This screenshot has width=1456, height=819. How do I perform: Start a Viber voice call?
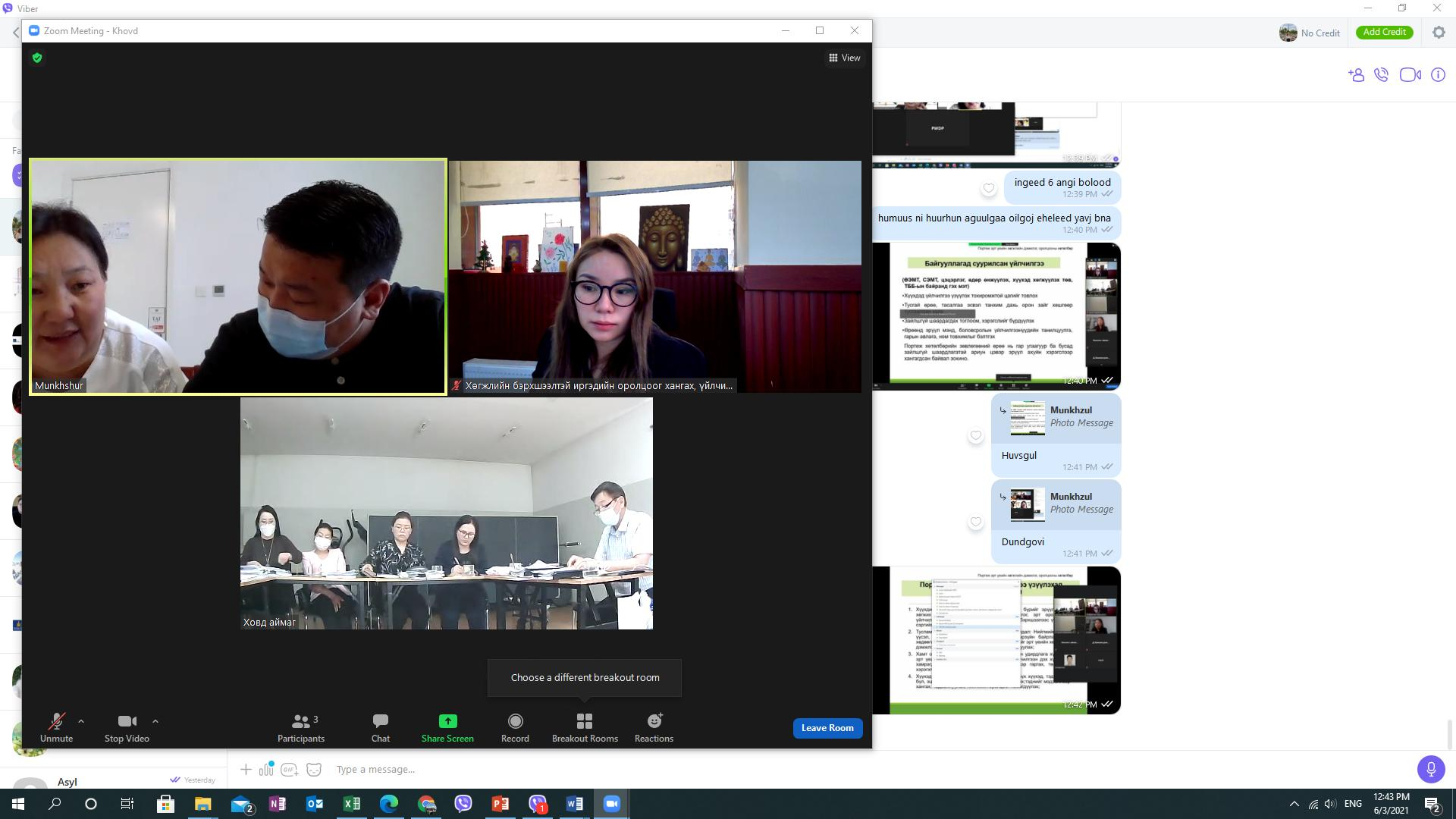click(1382, 74)
